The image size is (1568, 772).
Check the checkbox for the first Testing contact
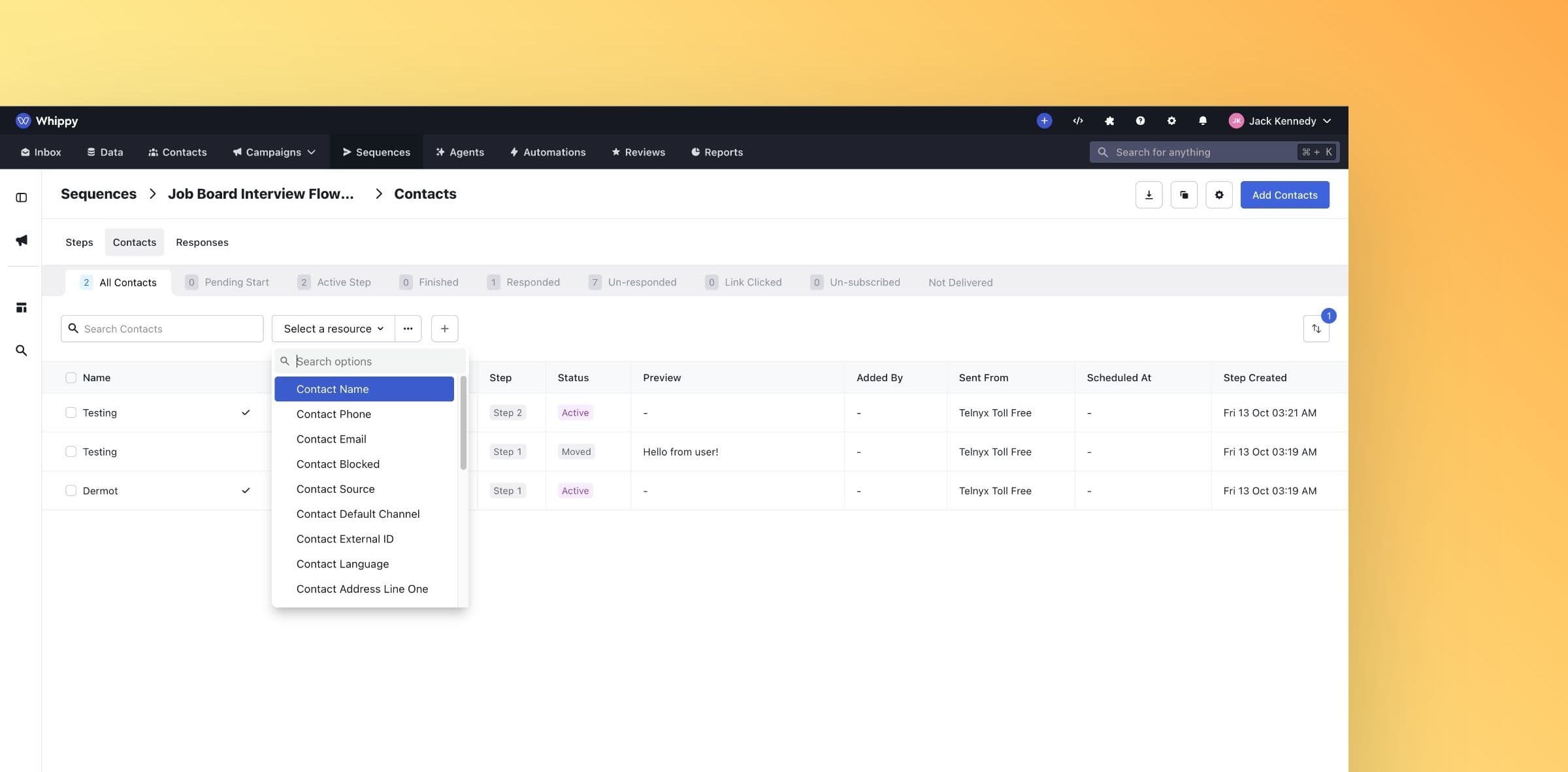point(71,412)
